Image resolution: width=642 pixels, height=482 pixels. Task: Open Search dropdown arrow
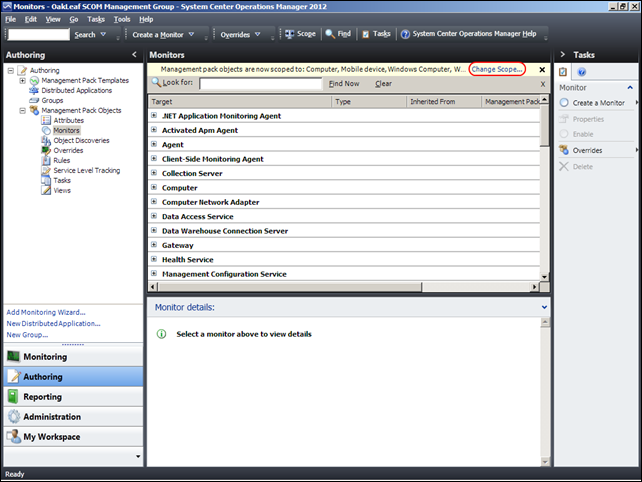click(103, 34)
